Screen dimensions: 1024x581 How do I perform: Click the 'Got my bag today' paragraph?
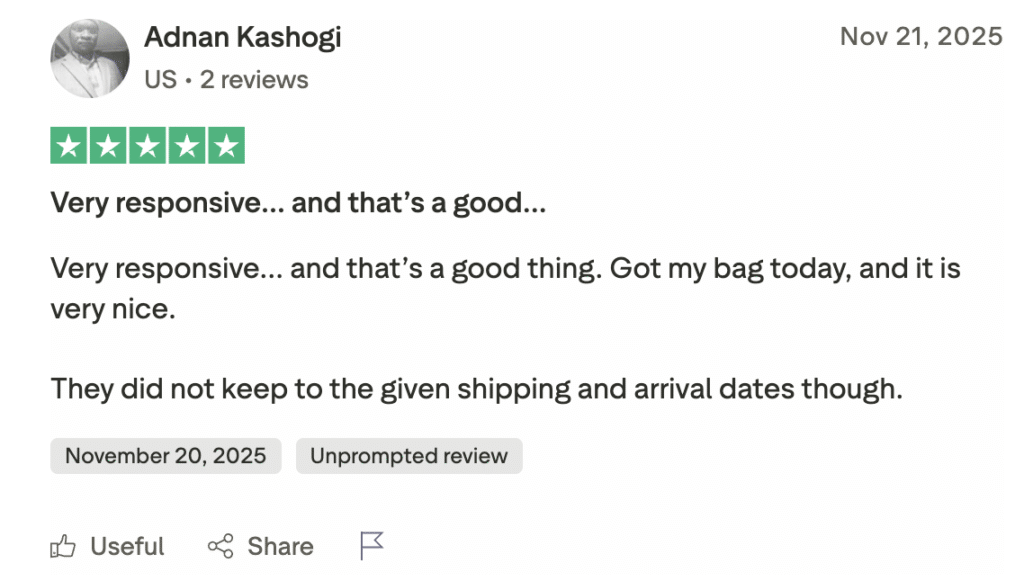[505, 288]
